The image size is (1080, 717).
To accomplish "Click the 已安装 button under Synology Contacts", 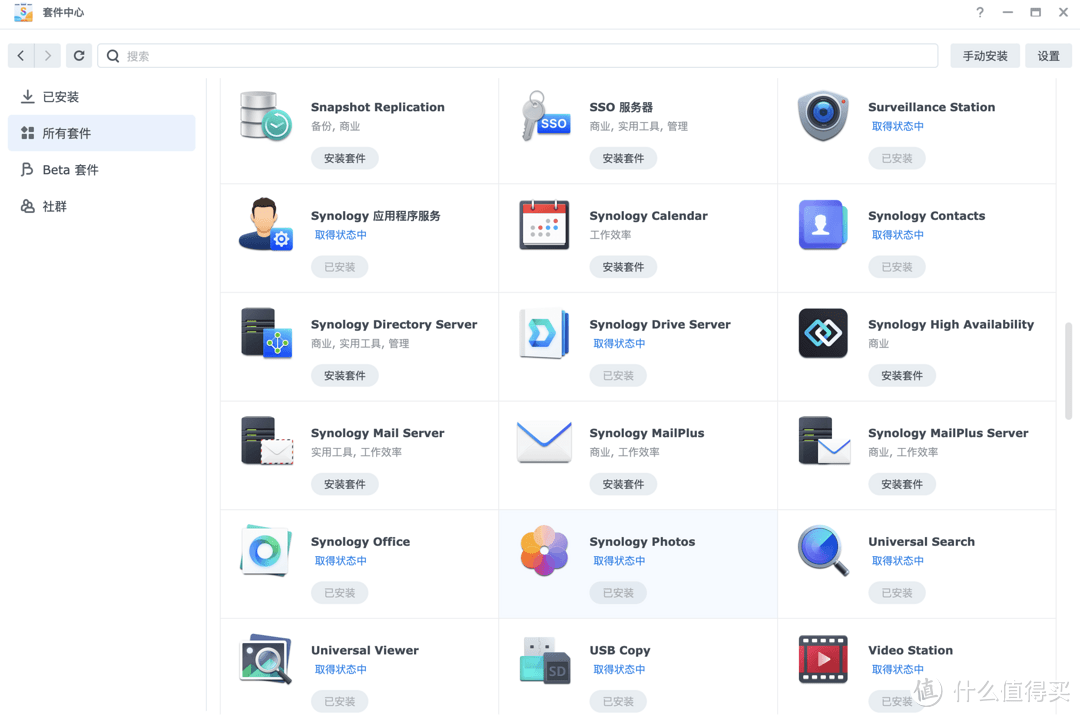I will tap(897, 267).
